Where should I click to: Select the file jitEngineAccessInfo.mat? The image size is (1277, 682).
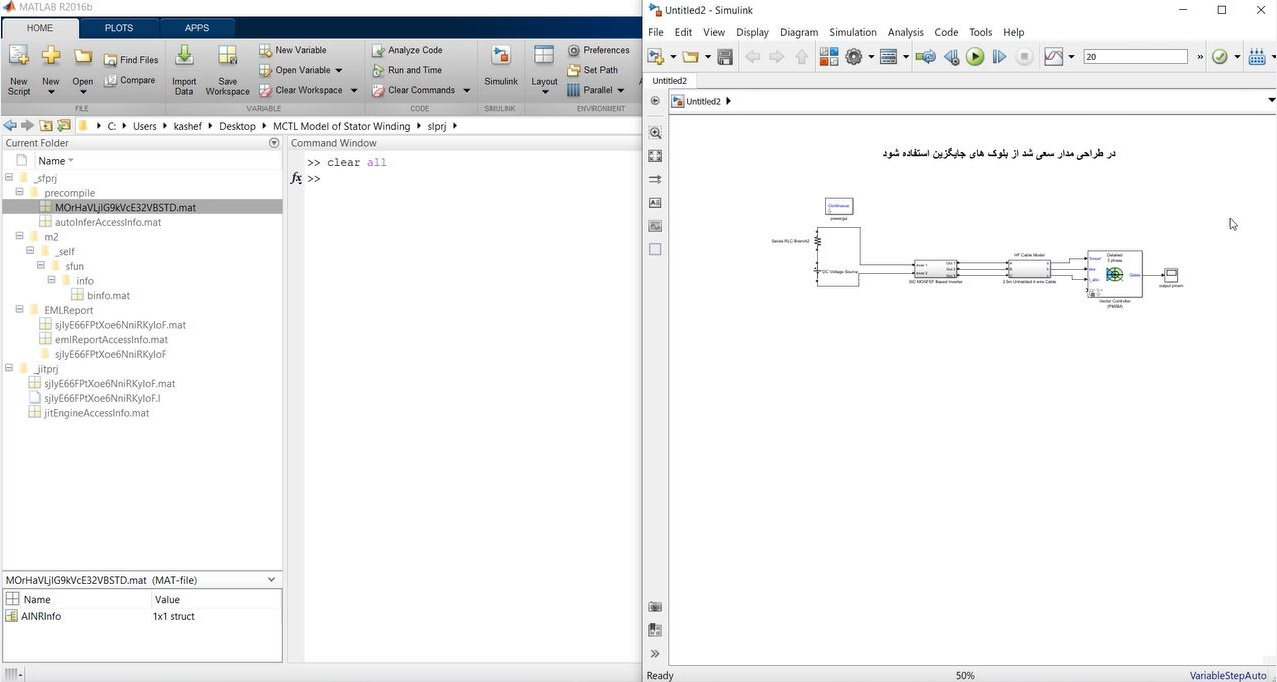point(96,413)
